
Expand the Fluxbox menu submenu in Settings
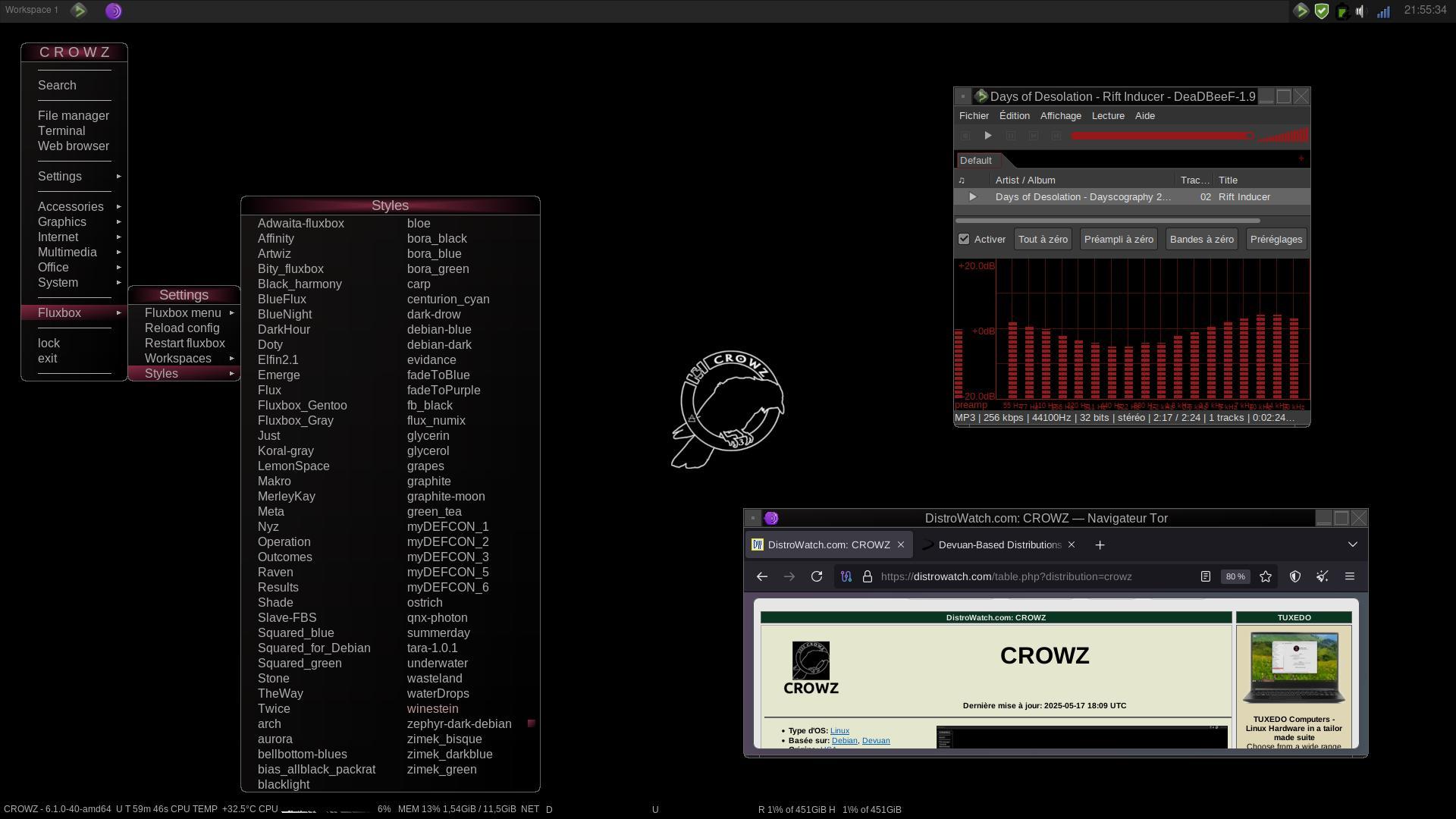(184, 313)
